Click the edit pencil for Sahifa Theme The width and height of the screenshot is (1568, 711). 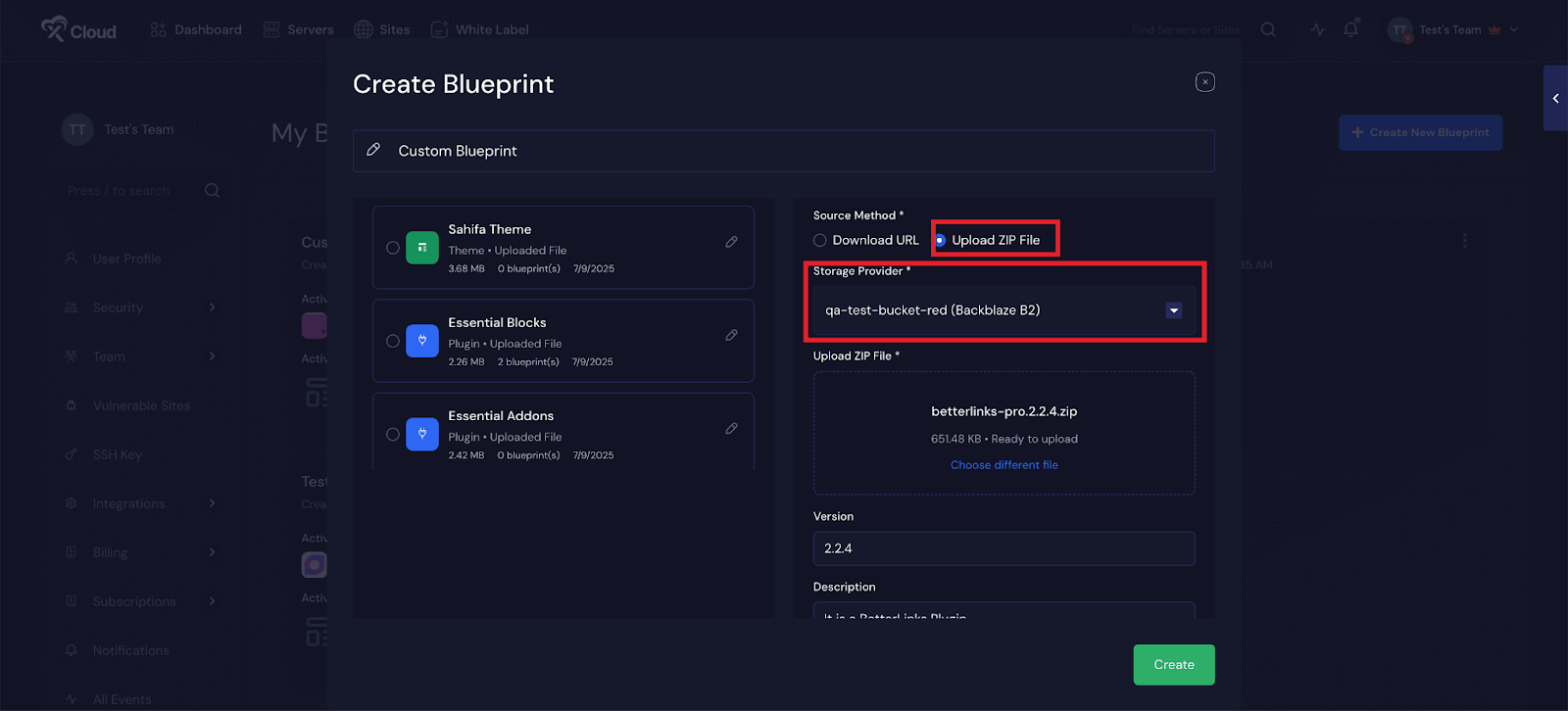pyautogui.click(x=731, y=242)
